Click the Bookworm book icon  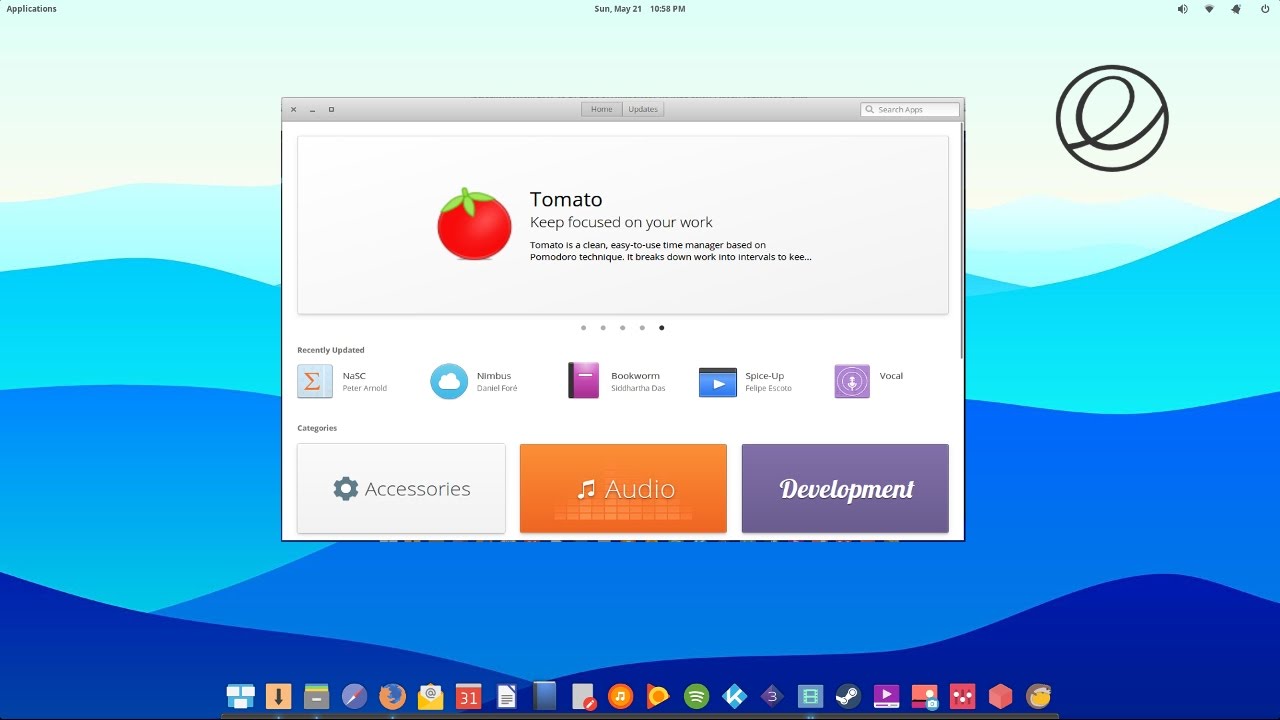pyautogui.click(x=583, y=381)
